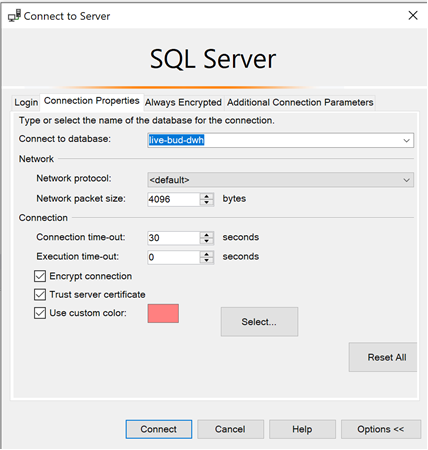This screenshot has width=428, height=450.
Task: Cancel the connection dialog
Action: pyautogui.click(x=230, y=429)
